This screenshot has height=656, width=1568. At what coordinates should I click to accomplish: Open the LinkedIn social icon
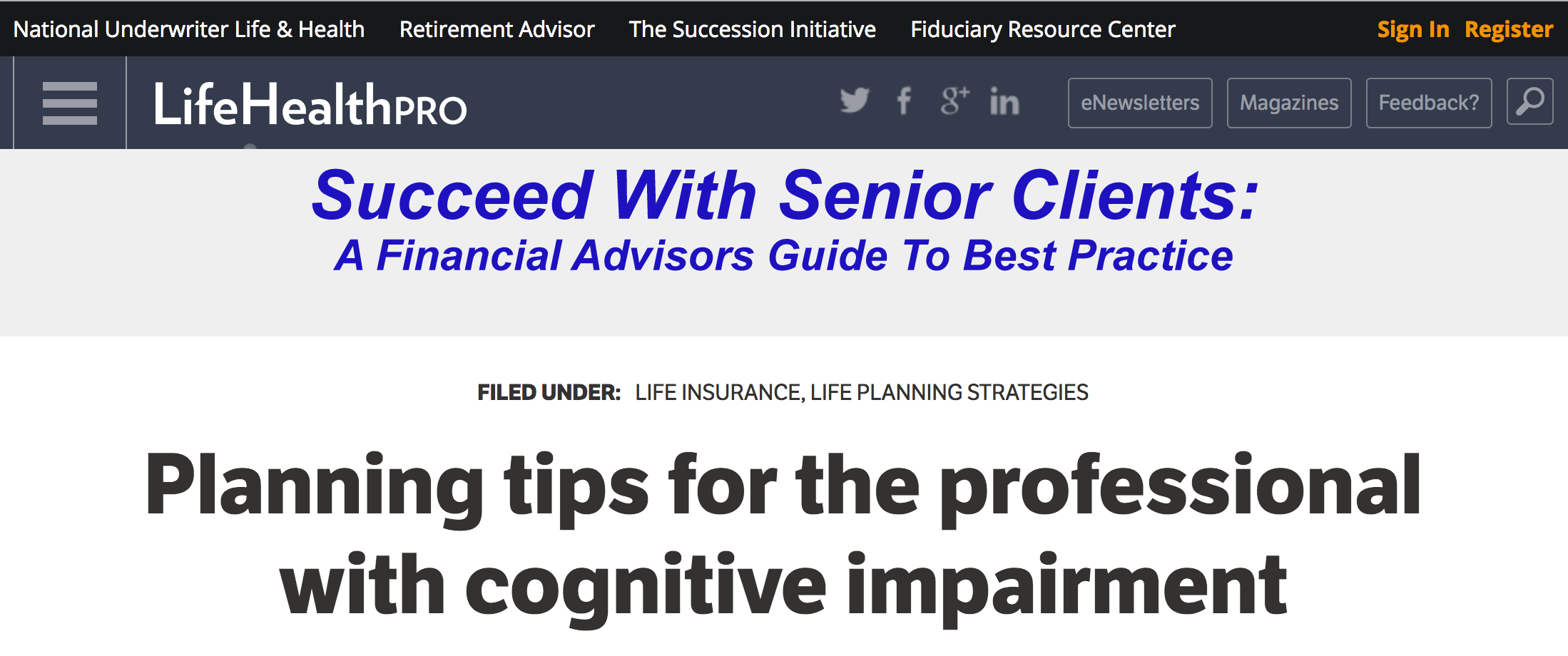click(1004, 102)
